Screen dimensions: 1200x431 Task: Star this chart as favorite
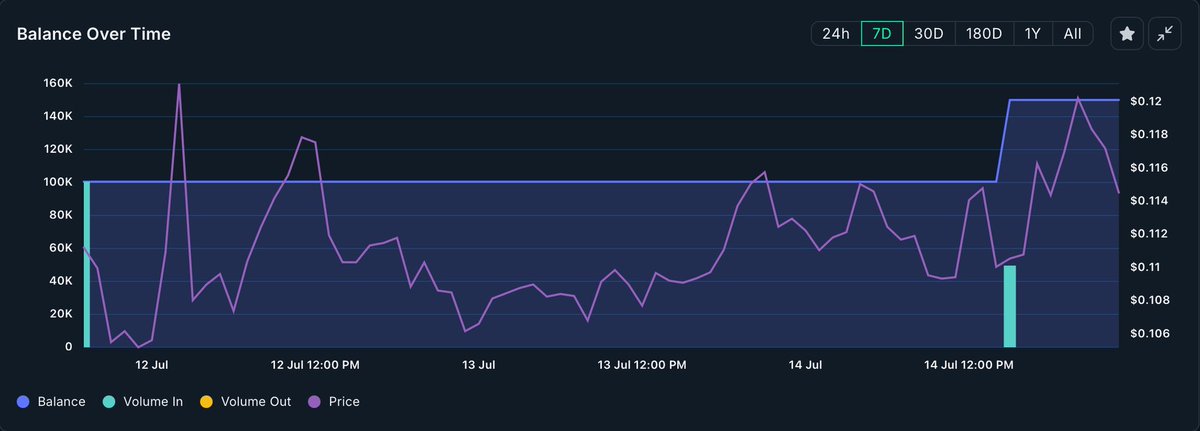(1127, 34)
